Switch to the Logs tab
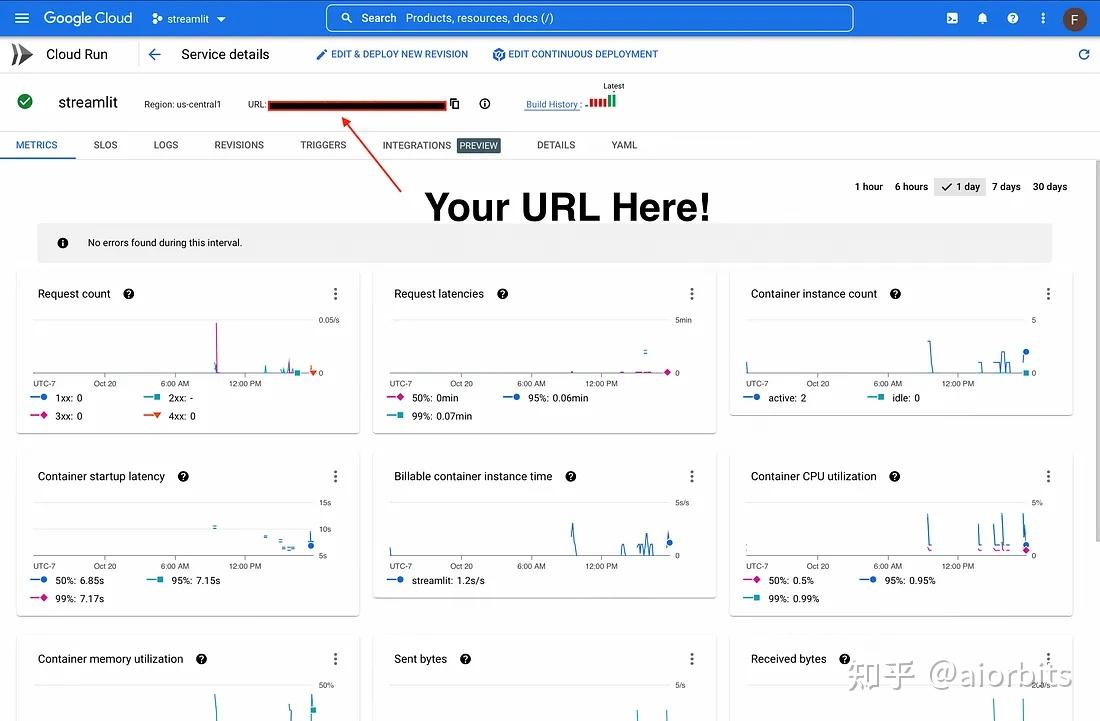This screenshot has height=721, width=1100. point(166,145)
